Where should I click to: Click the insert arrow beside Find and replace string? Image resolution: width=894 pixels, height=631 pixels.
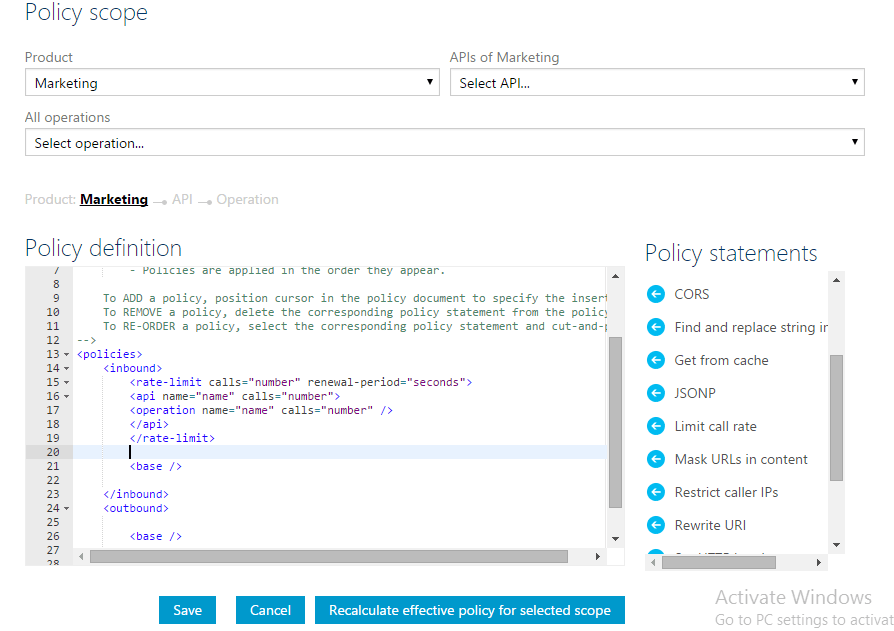pyautogui.click(x=656, y=327)
